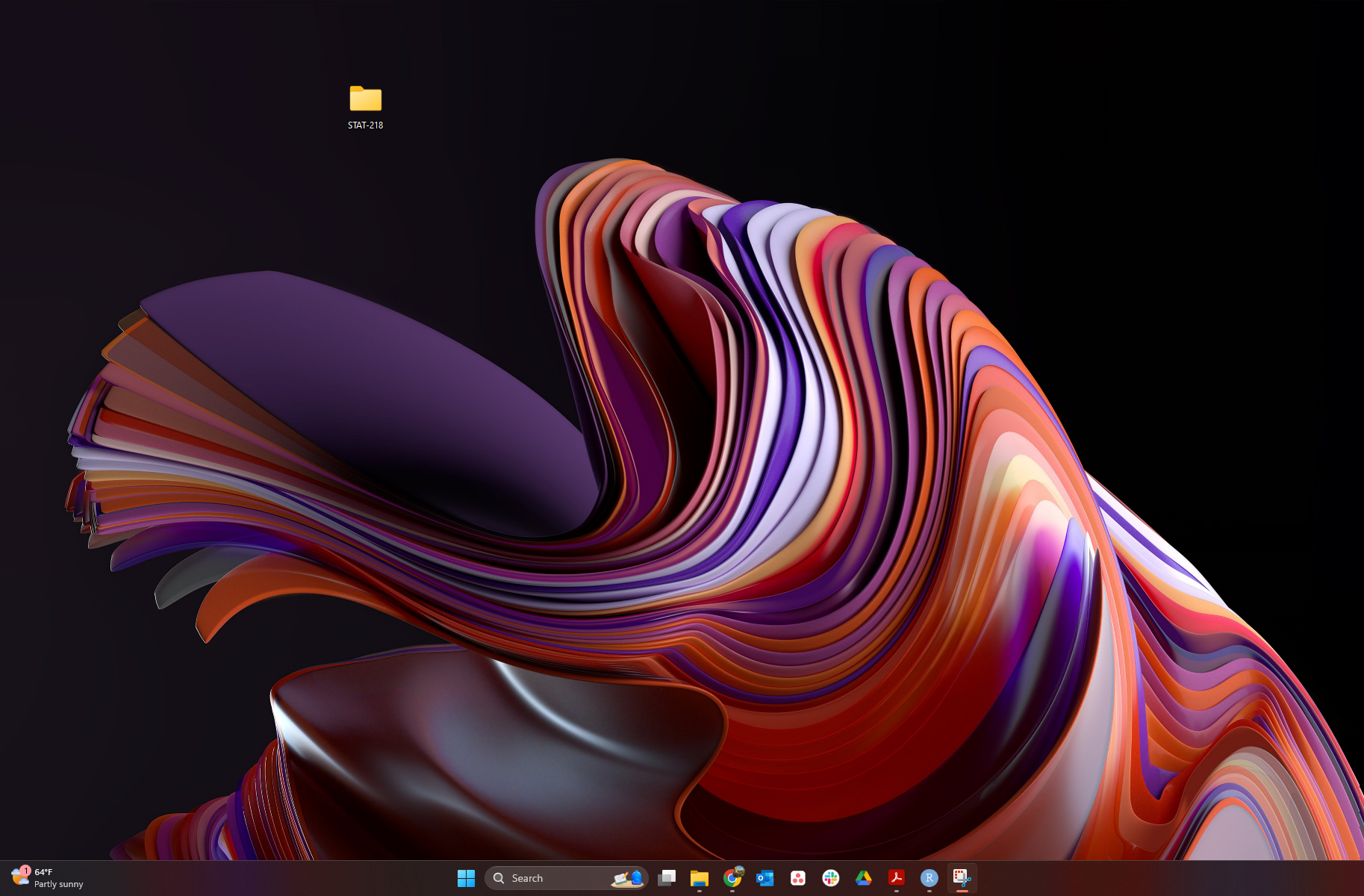1364x896 pixels.
Task: Click the magnifying glass in the search box
Action: click(x=499, y=878)
